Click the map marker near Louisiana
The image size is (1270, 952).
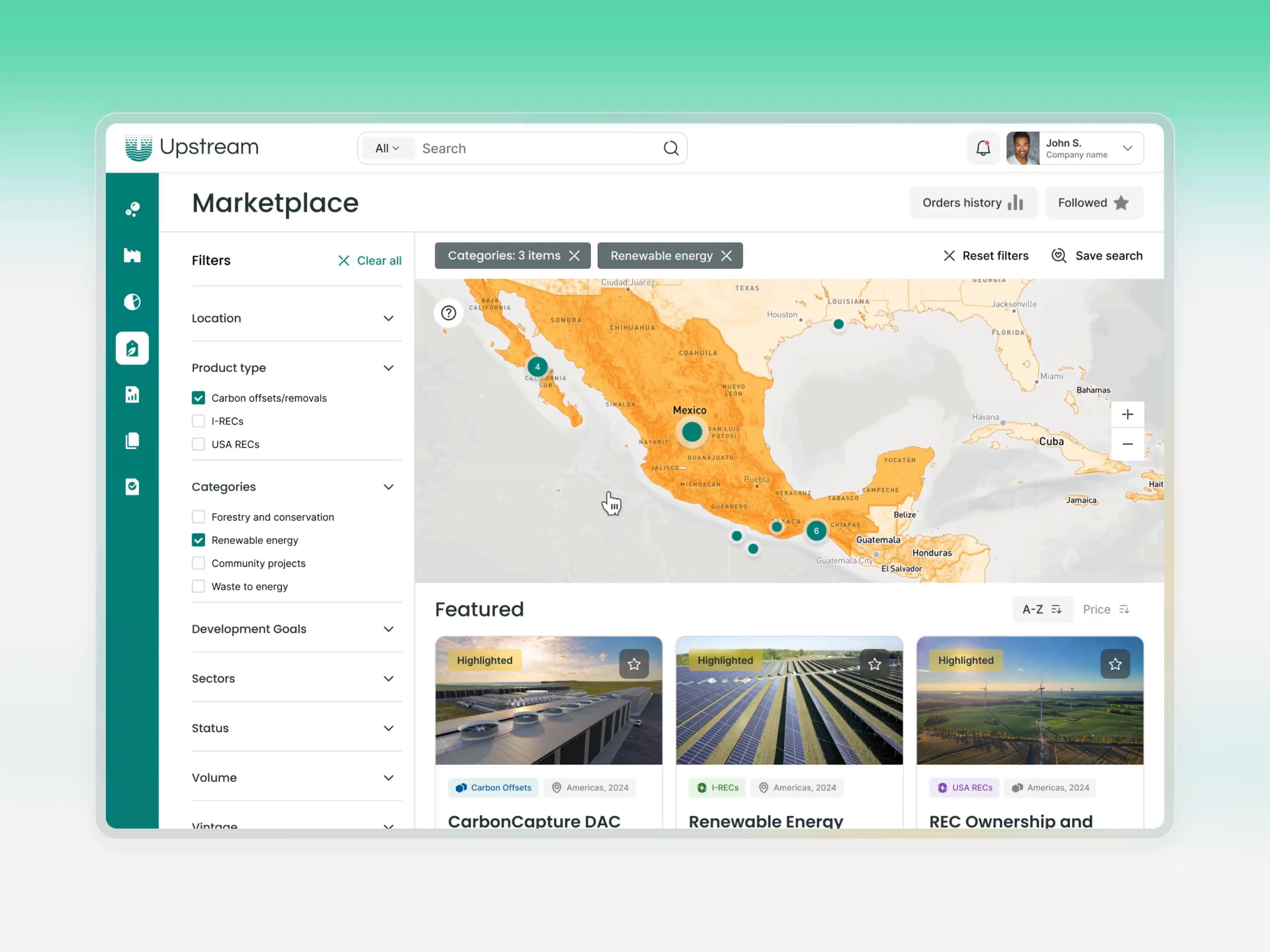838,324
